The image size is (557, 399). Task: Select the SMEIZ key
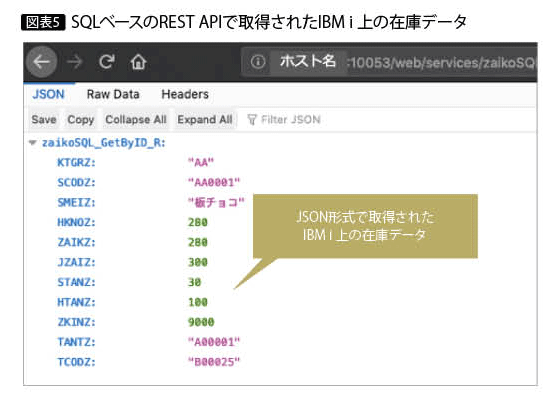(x=76, y=203)
